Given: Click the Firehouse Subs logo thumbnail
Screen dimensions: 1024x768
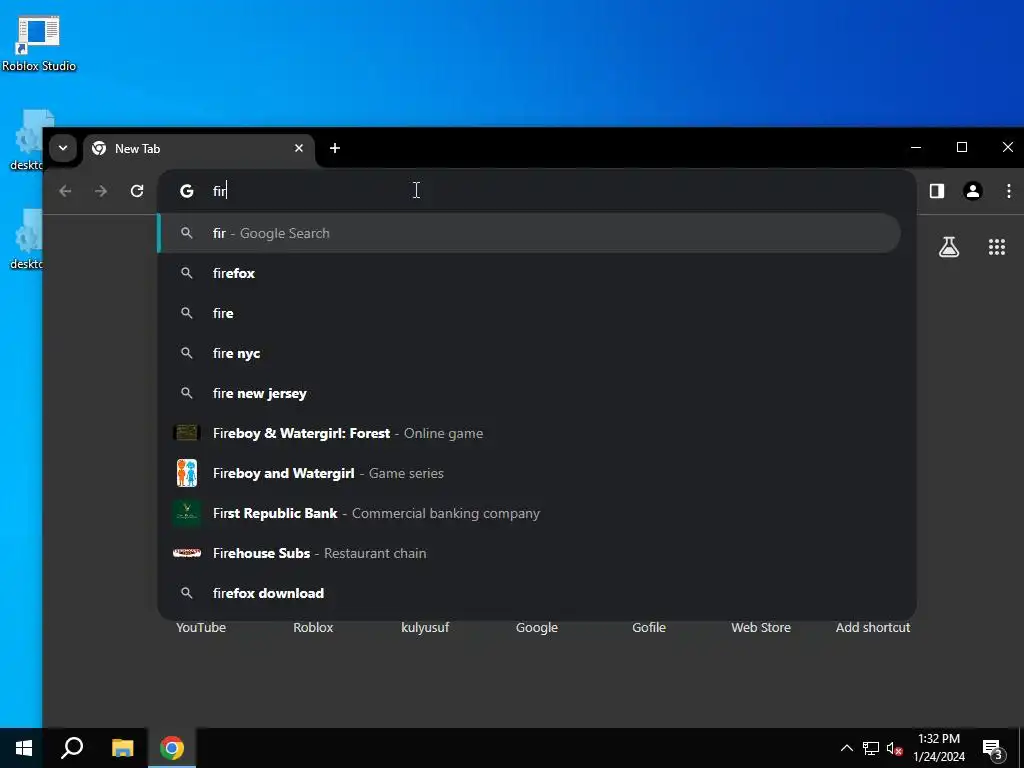Looking at the screenshot, I should 187,553.
